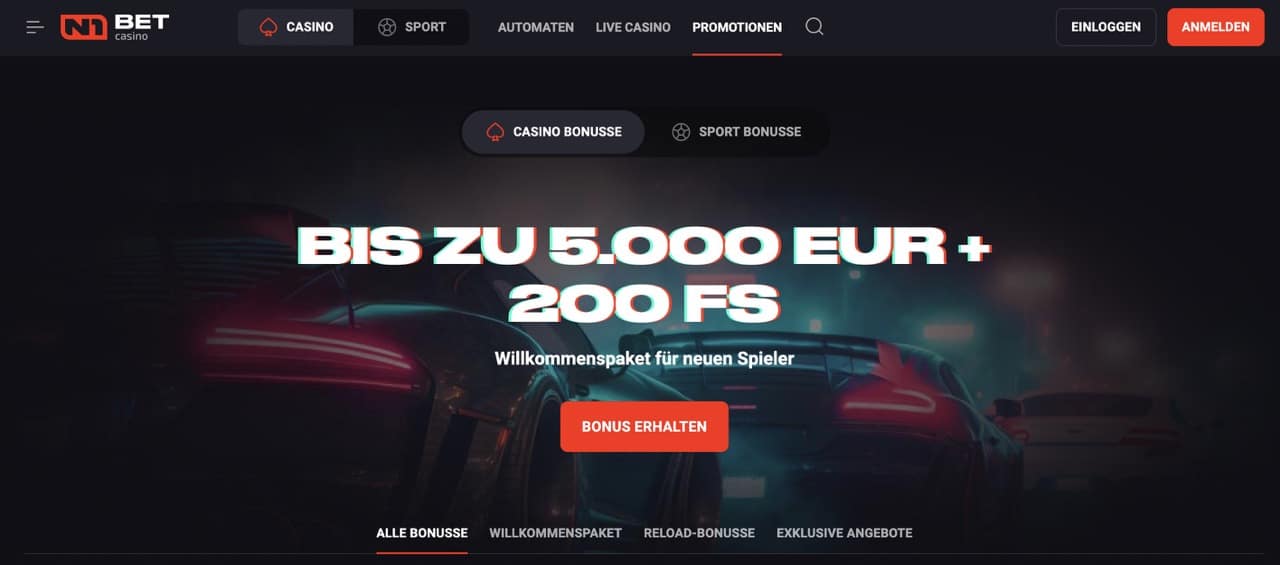
Task: Select the Alle Bonusse tab
Action: 422,533
